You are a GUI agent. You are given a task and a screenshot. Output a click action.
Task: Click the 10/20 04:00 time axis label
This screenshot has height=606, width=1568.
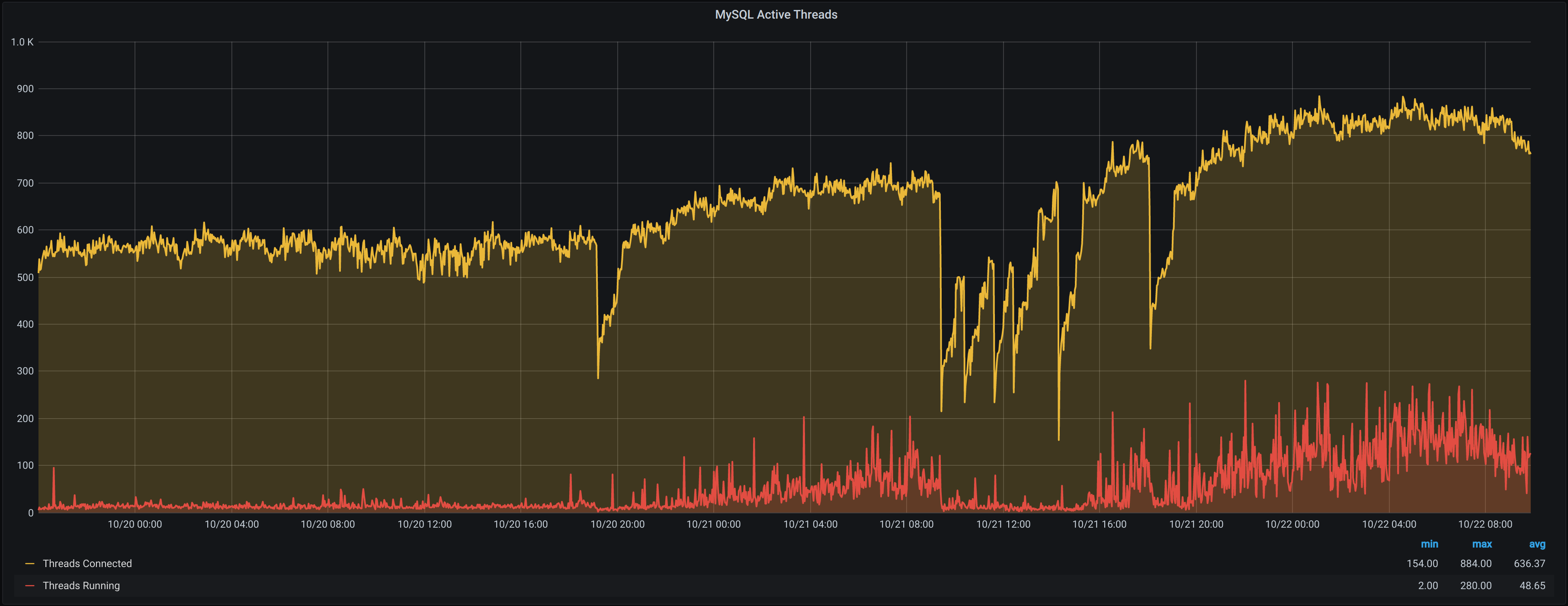(x=231, y=524)
